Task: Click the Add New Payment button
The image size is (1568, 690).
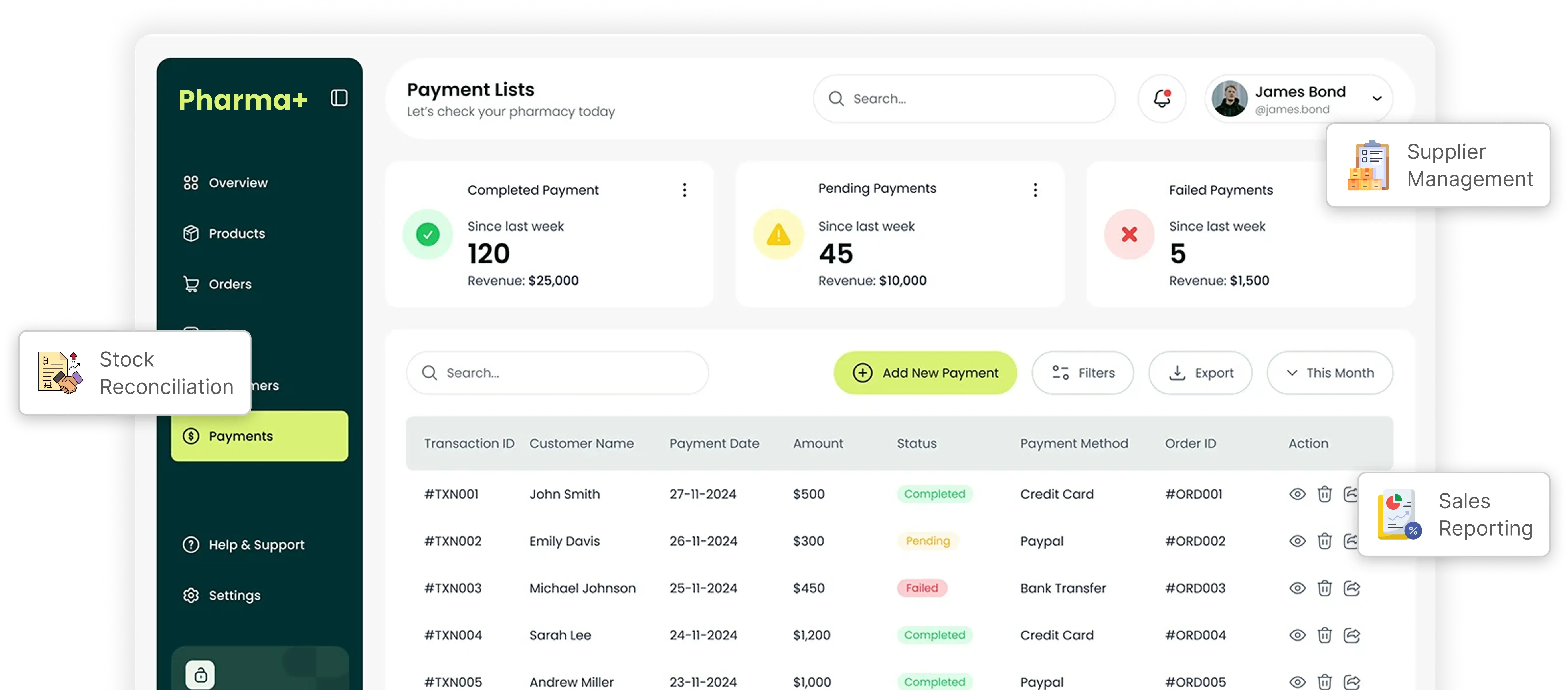Action: (x=924, y=373)
